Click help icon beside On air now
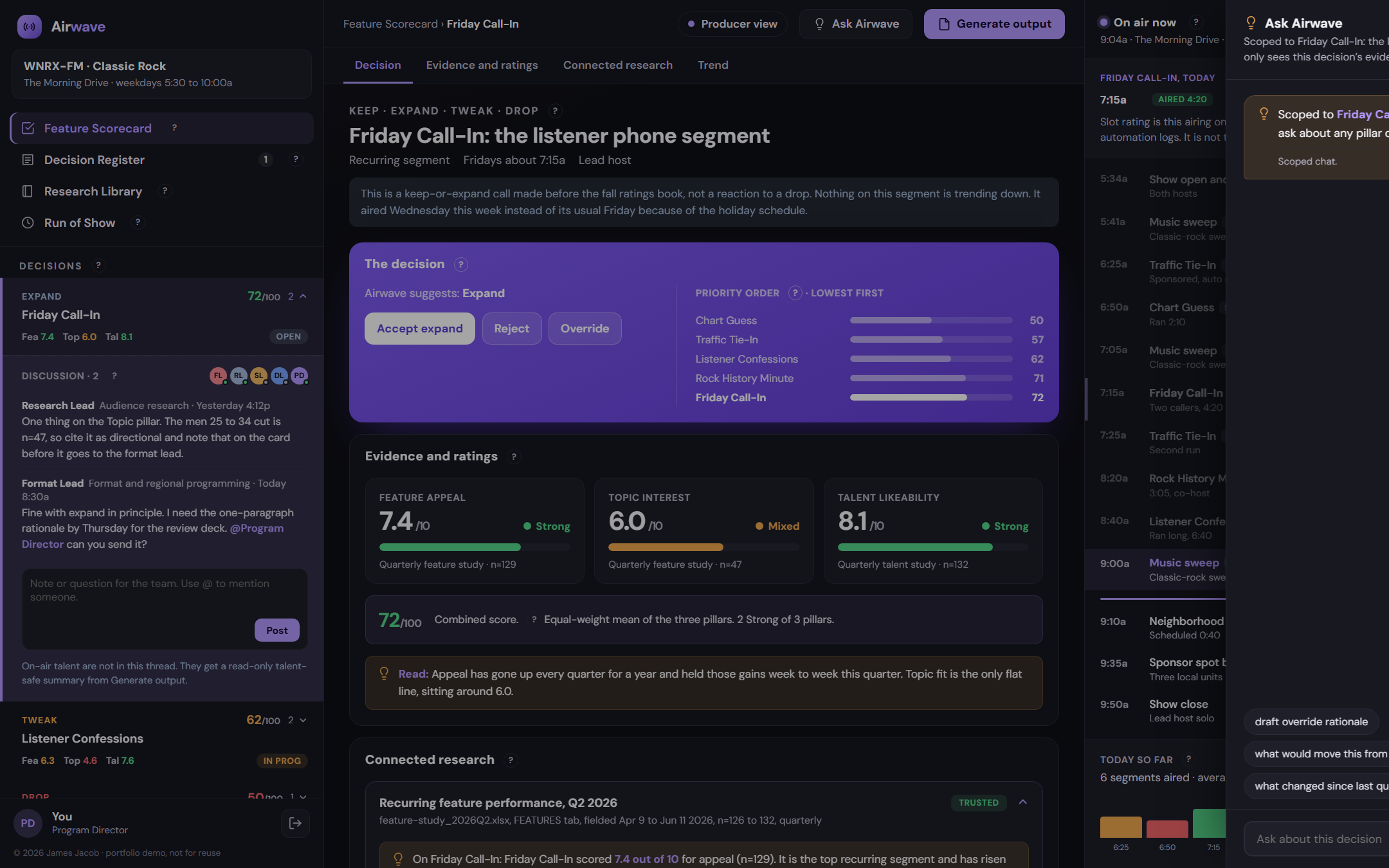Screen dimensions: 1389x868 1196,23
